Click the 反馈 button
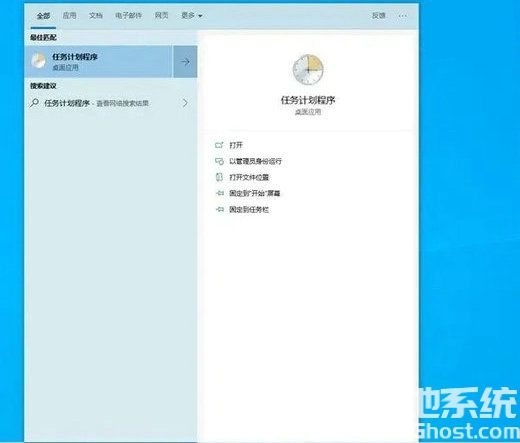The height and width of the screenshot is (443, 520). click(x=379, y=15)
